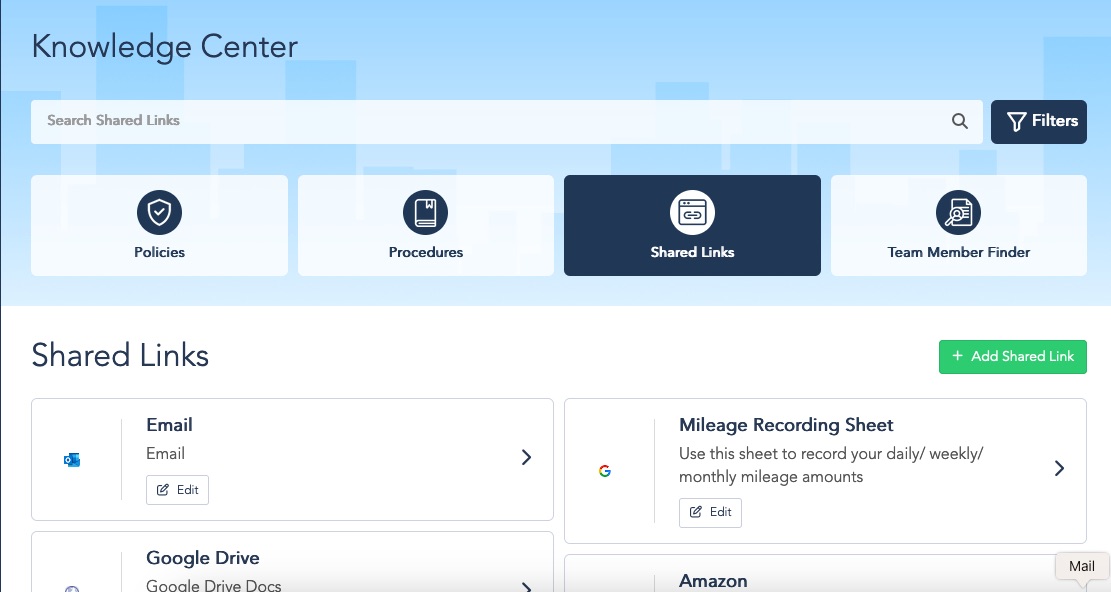1111x592 pixels.
Task: Click the funnel icon in Filters button
Action: click(1016, 122)
